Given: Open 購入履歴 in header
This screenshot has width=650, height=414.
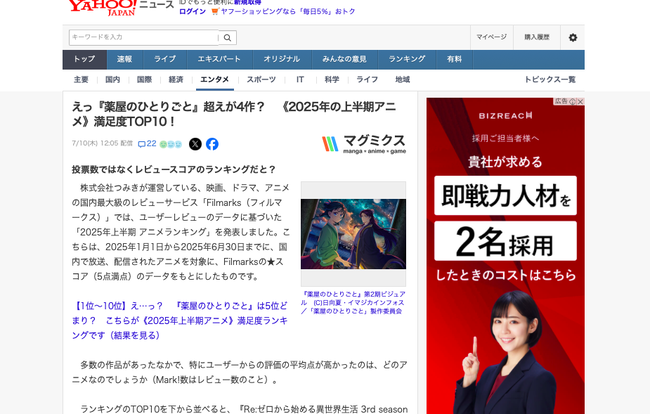Looking at the screenshot, I should click(537, 37).
